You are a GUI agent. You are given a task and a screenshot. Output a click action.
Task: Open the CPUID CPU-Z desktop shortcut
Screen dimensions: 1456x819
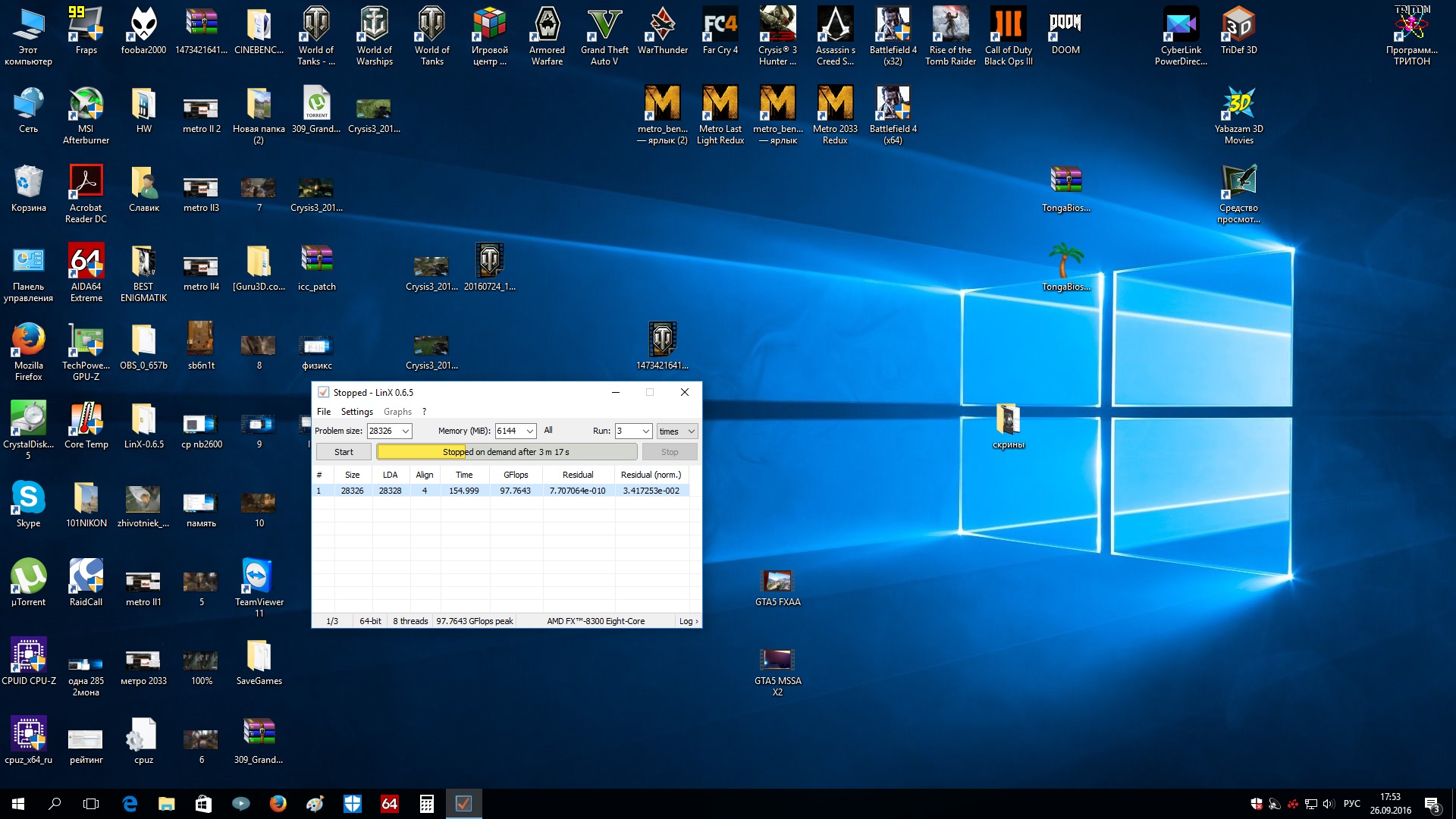[28, 656]
